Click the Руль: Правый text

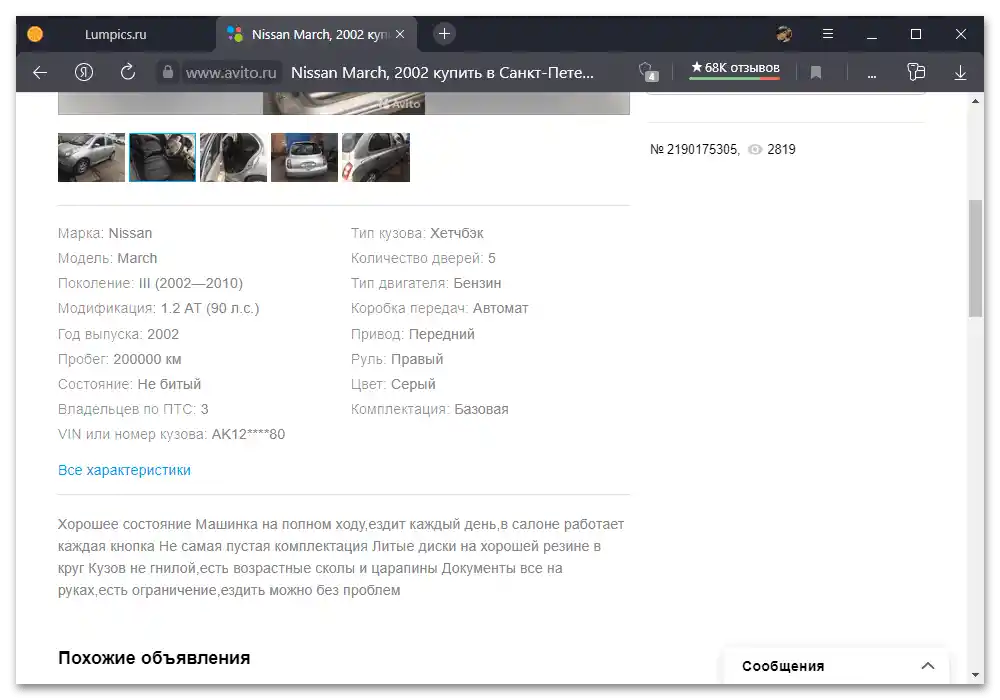(397, 359)
